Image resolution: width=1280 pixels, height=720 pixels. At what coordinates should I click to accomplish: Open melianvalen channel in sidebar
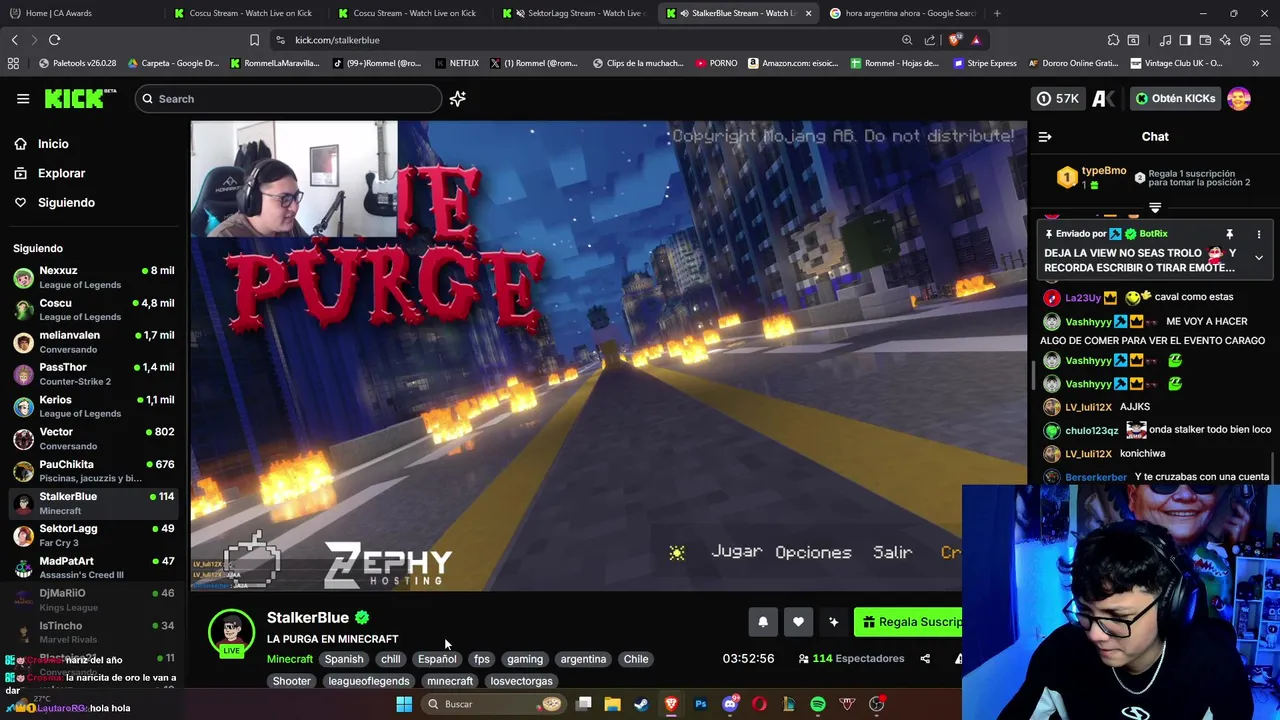(95, 342)
